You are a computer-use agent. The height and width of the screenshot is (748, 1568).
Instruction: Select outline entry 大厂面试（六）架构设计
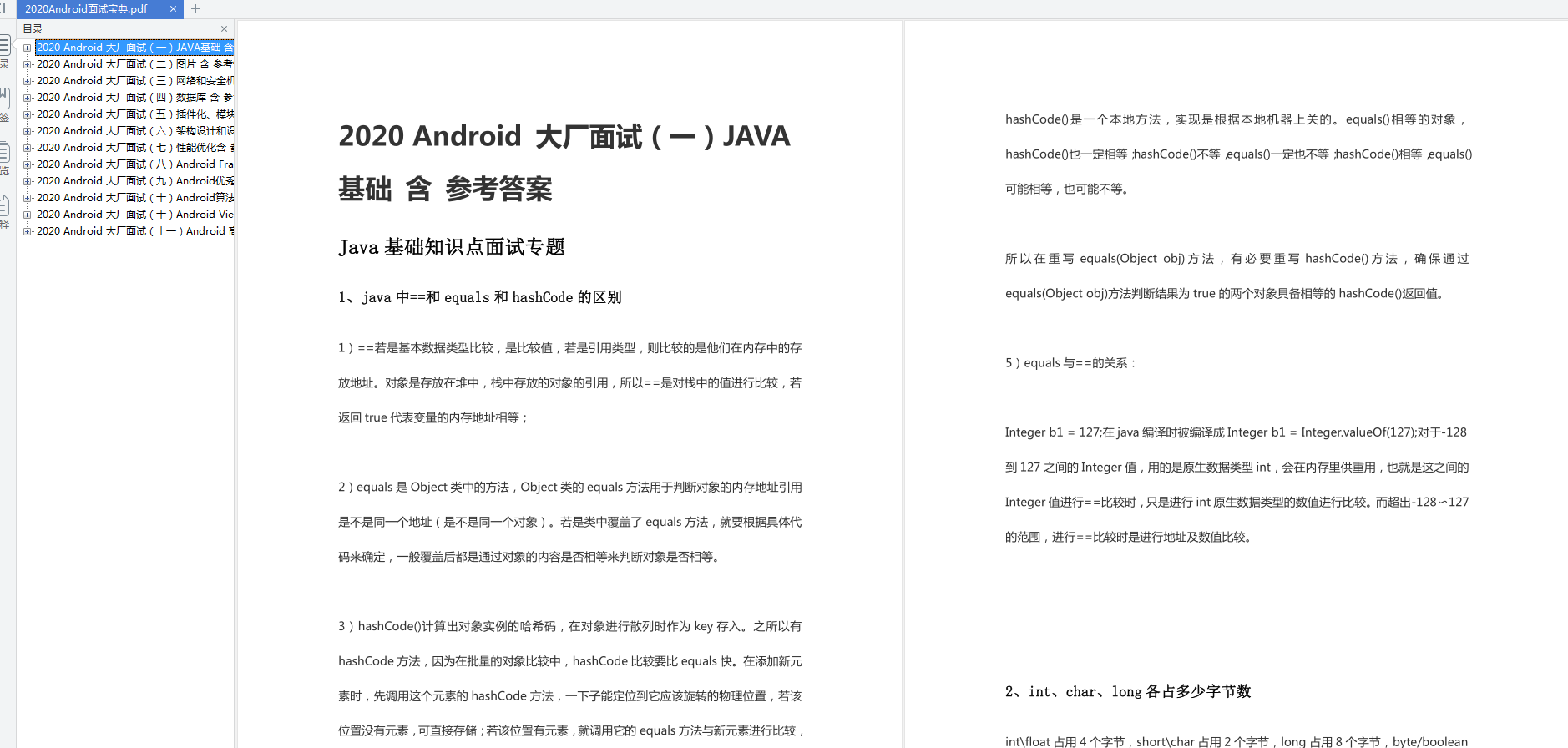tap(134, 131)
